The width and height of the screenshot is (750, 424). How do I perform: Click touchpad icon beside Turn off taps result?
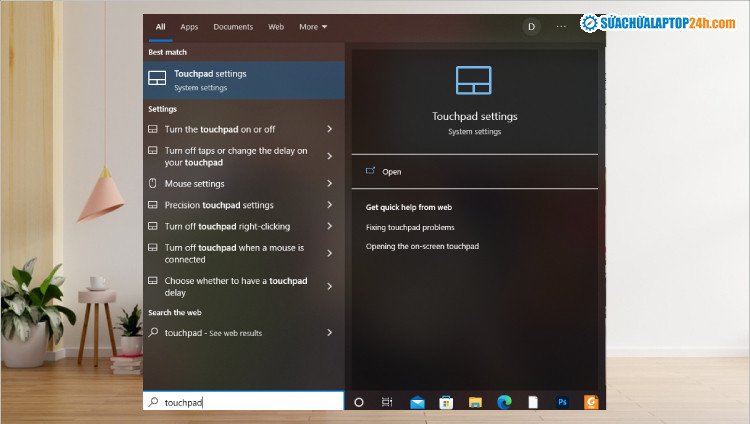point(153,150)
